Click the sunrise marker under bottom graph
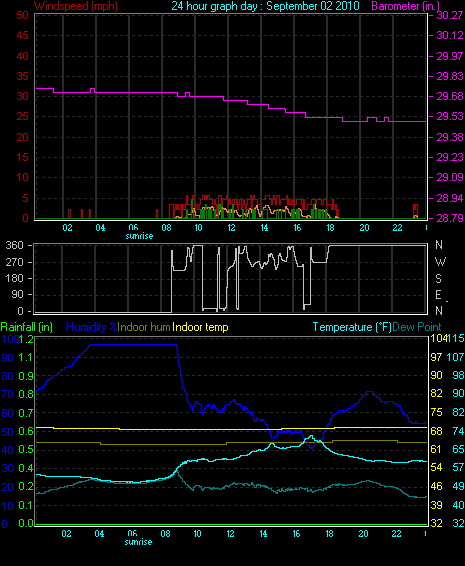This screenshot has height=566, width=465. (138, 542)
